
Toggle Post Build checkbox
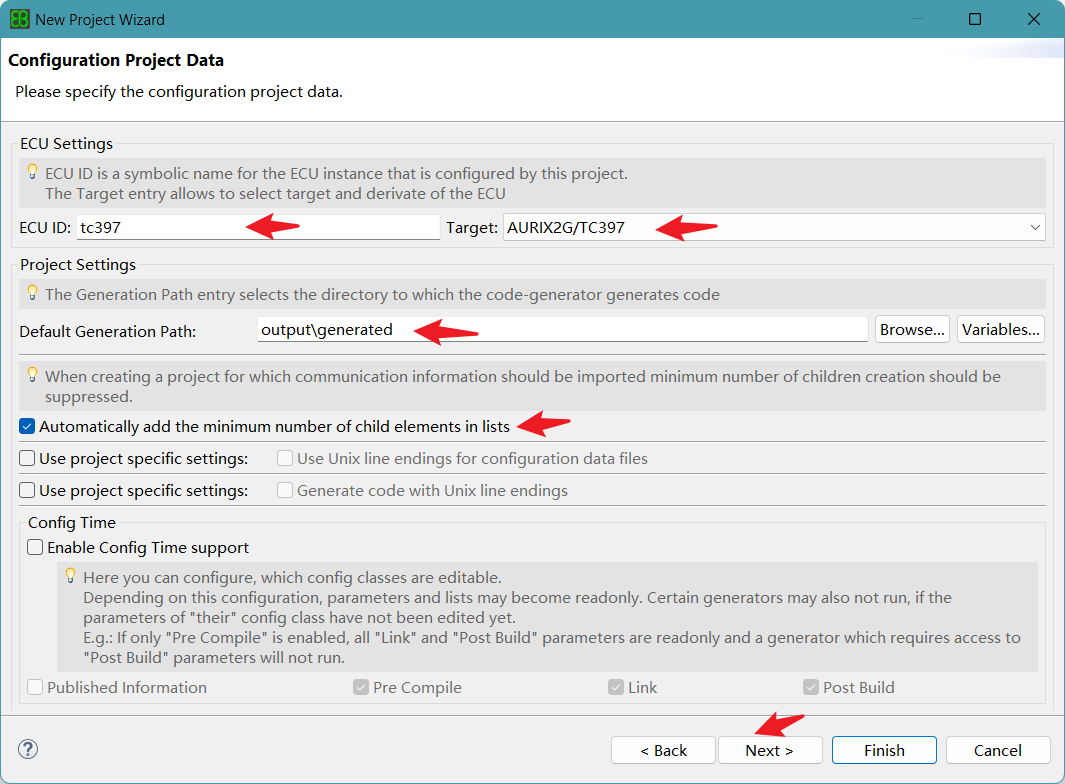(x=811, y=688)
